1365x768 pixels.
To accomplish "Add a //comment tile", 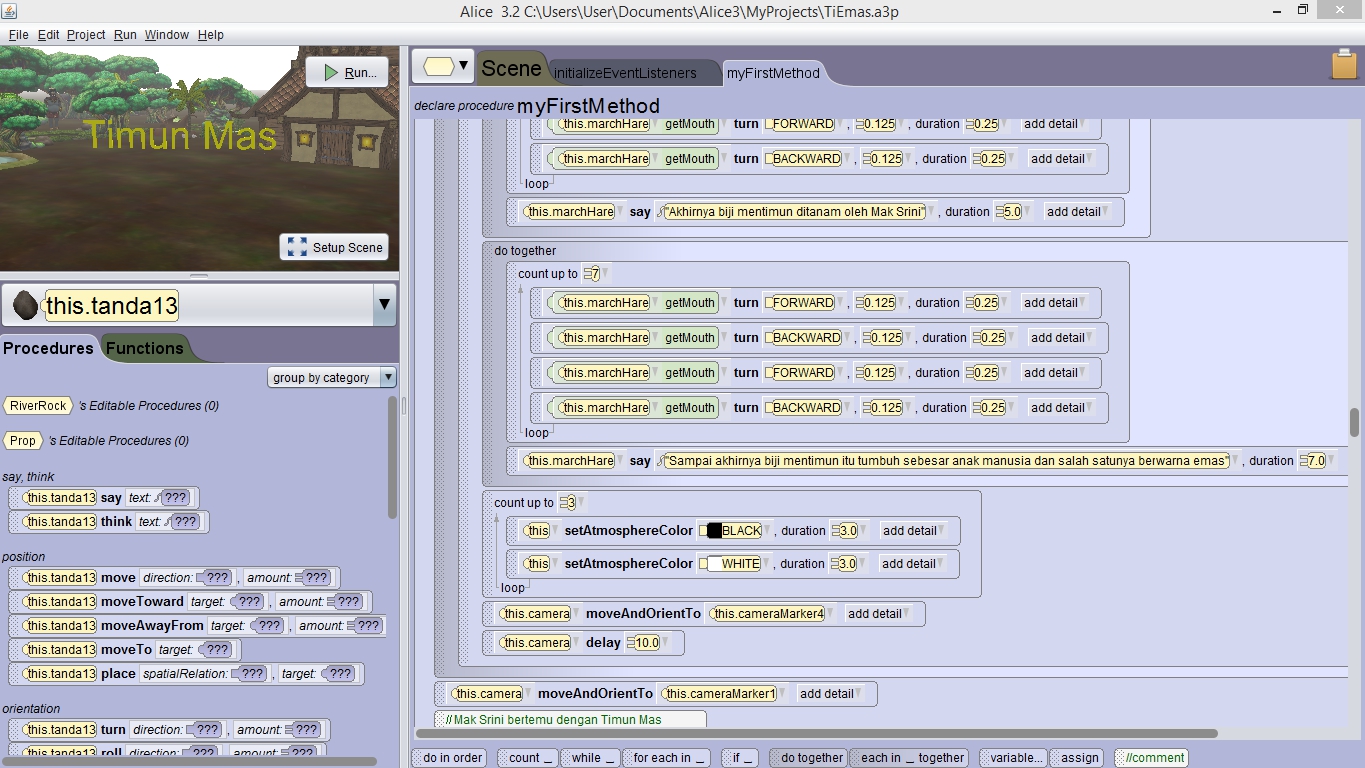I will tap(1151, 757).
